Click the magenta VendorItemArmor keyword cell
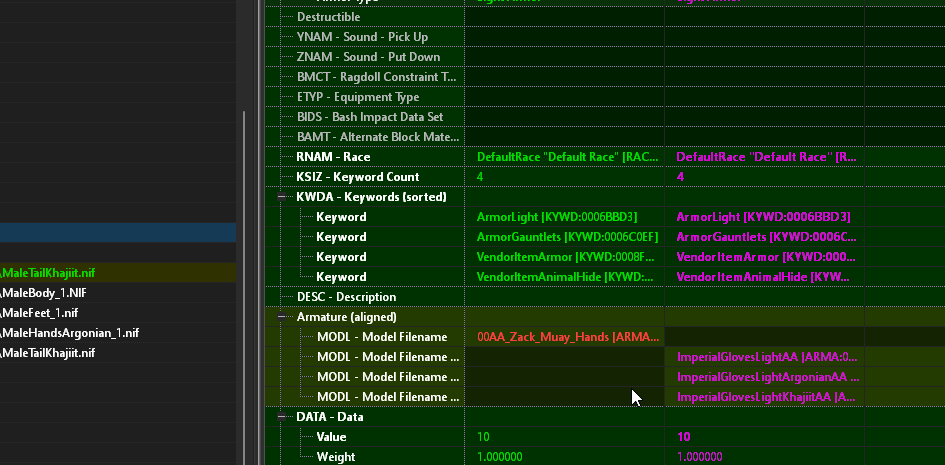Image resolution: width=945 pixels, height=465 pixels. pyautogui.click(x=764, y=257)
